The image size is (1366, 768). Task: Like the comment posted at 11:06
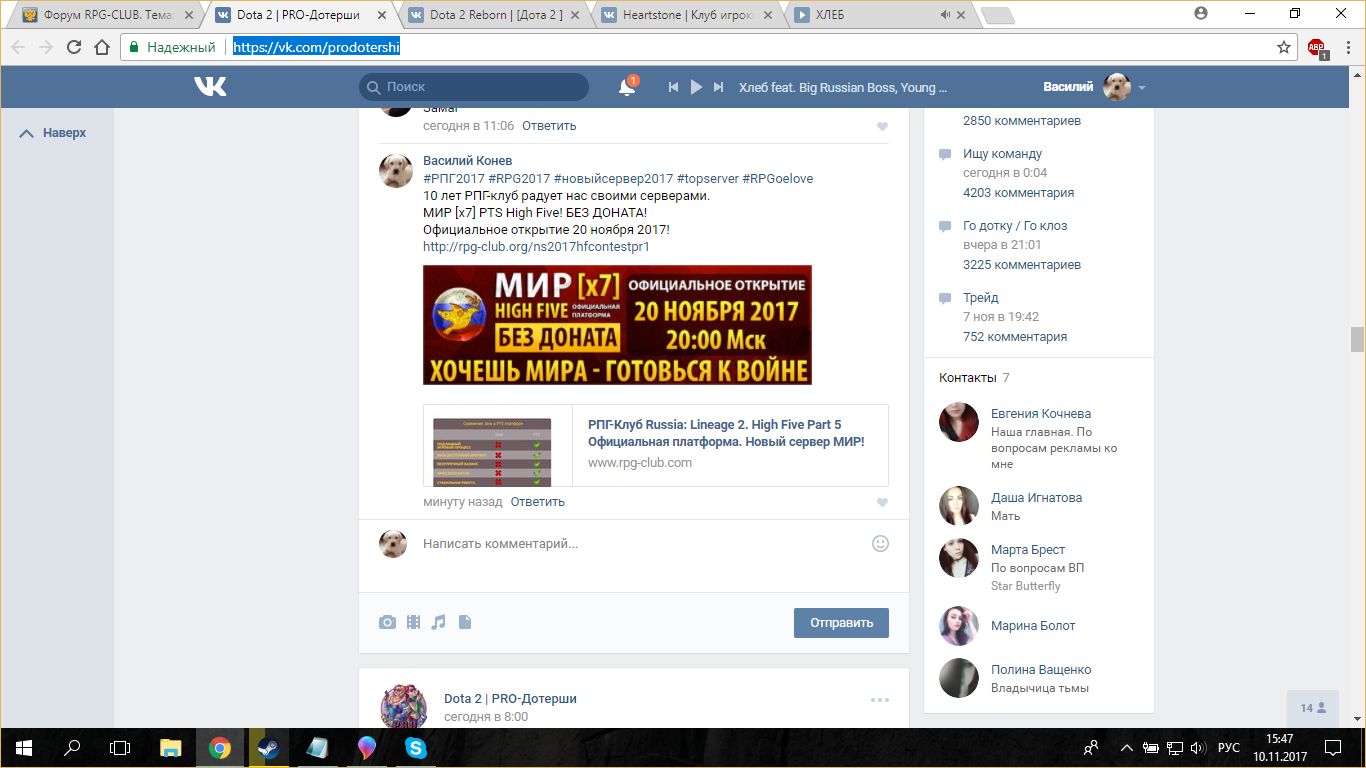click(x=882, y=127)
